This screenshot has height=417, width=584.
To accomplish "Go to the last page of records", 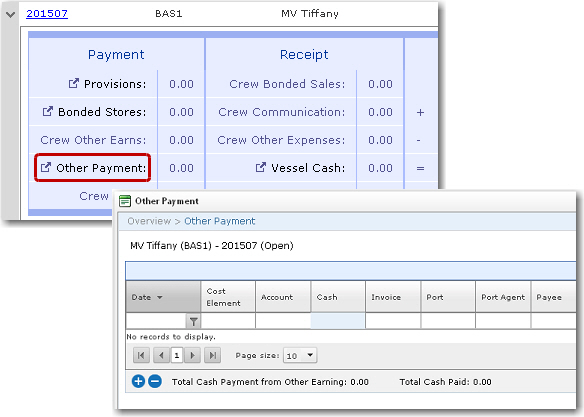I will tap(213, 355).
